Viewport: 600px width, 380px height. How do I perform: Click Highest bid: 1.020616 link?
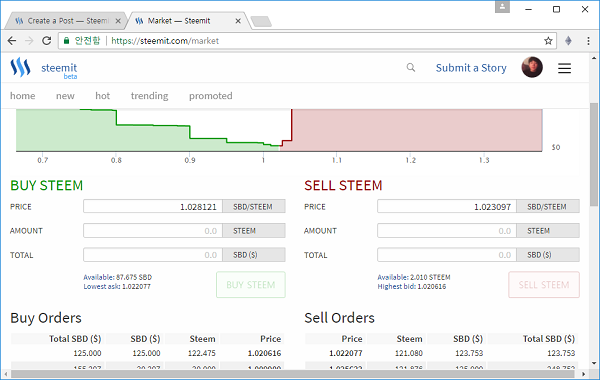412,286
